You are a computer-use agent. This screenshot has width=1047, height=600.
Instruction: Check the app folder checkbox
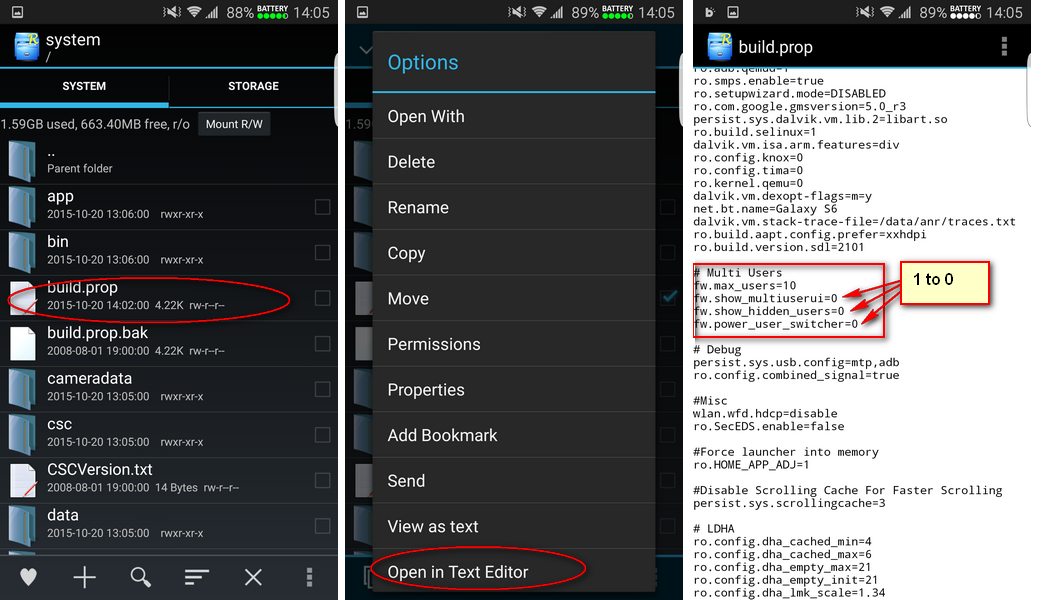coord(323,207)
